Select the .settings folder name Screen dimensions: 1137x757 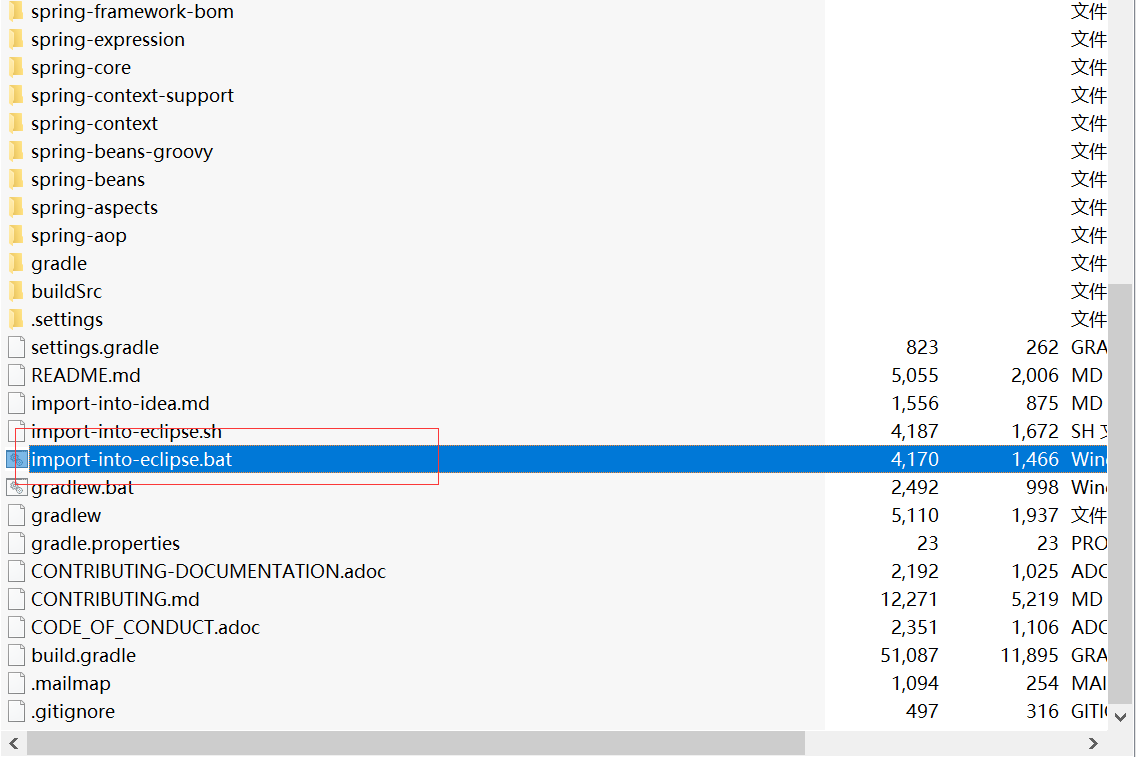pyautogui.click(x=67, y=320)
